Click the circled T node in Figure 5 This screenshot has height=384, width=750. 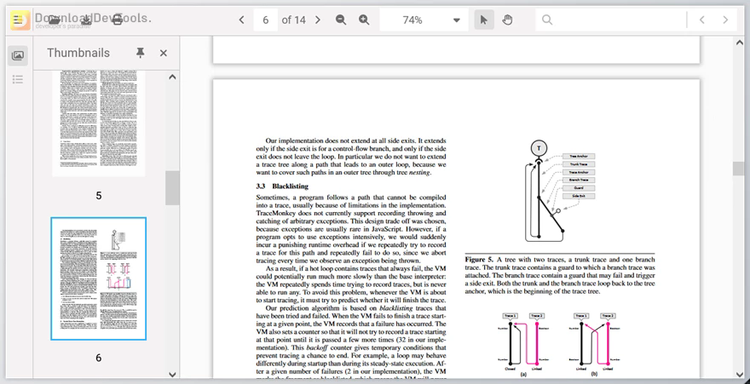click(x=539, y=148)
